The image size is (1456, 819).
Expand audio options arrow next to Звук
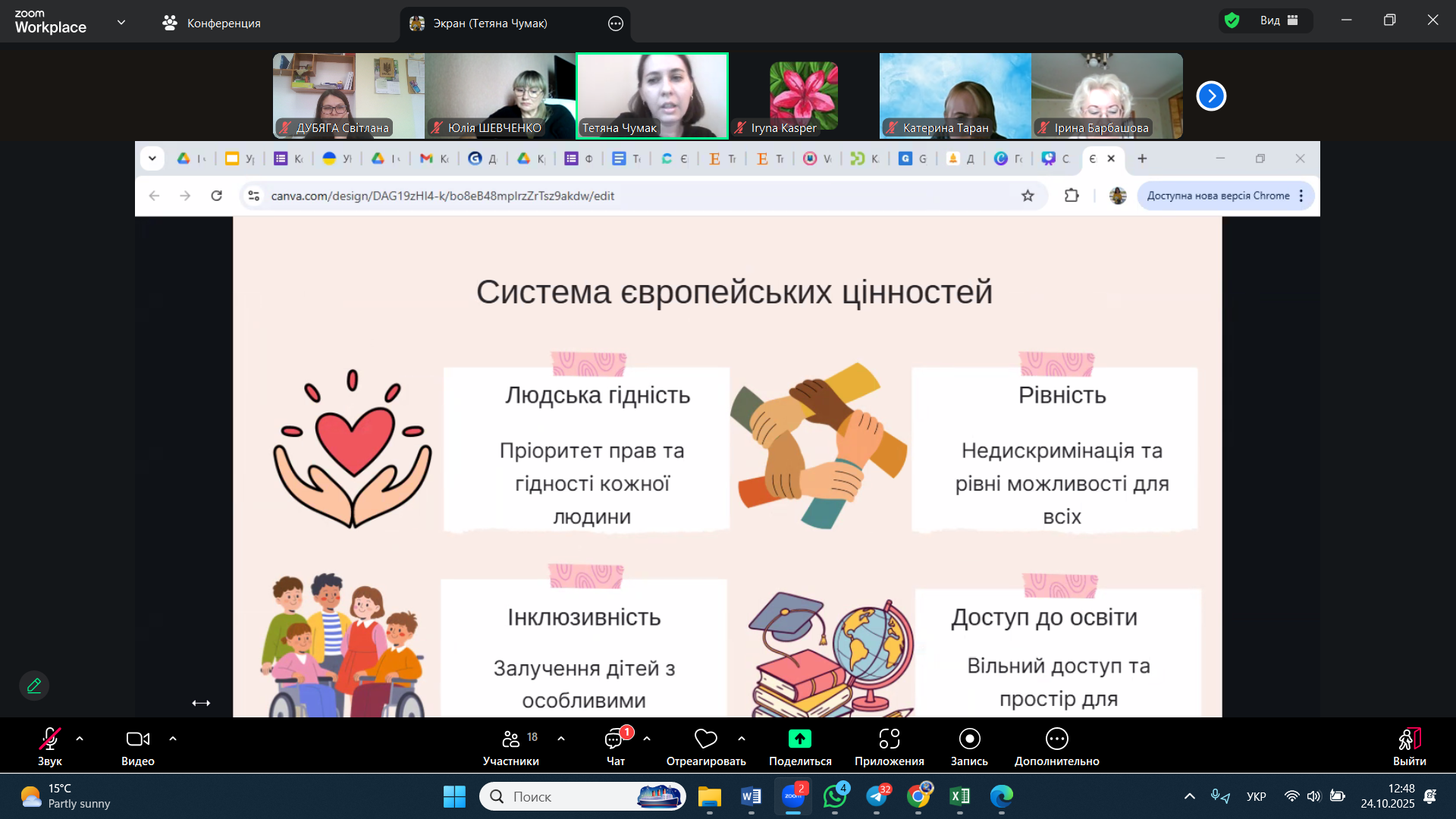pyautogui.click(x=80, y=739)
